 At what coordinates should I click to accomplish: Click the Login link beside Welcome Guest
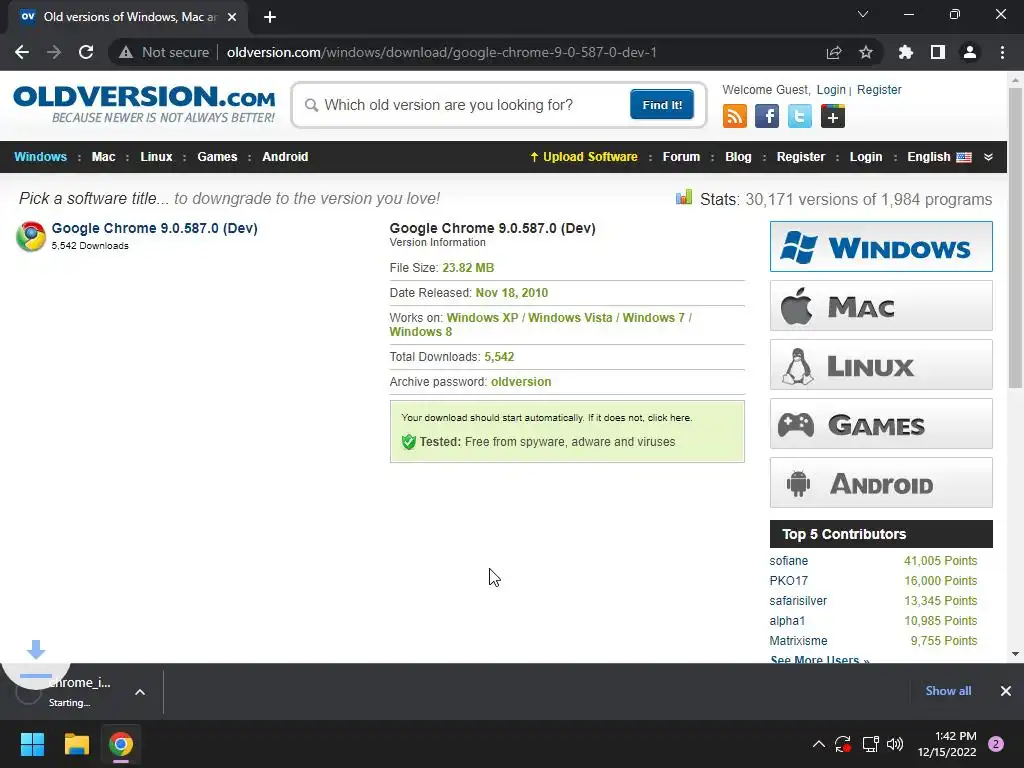tap(831, 89)
